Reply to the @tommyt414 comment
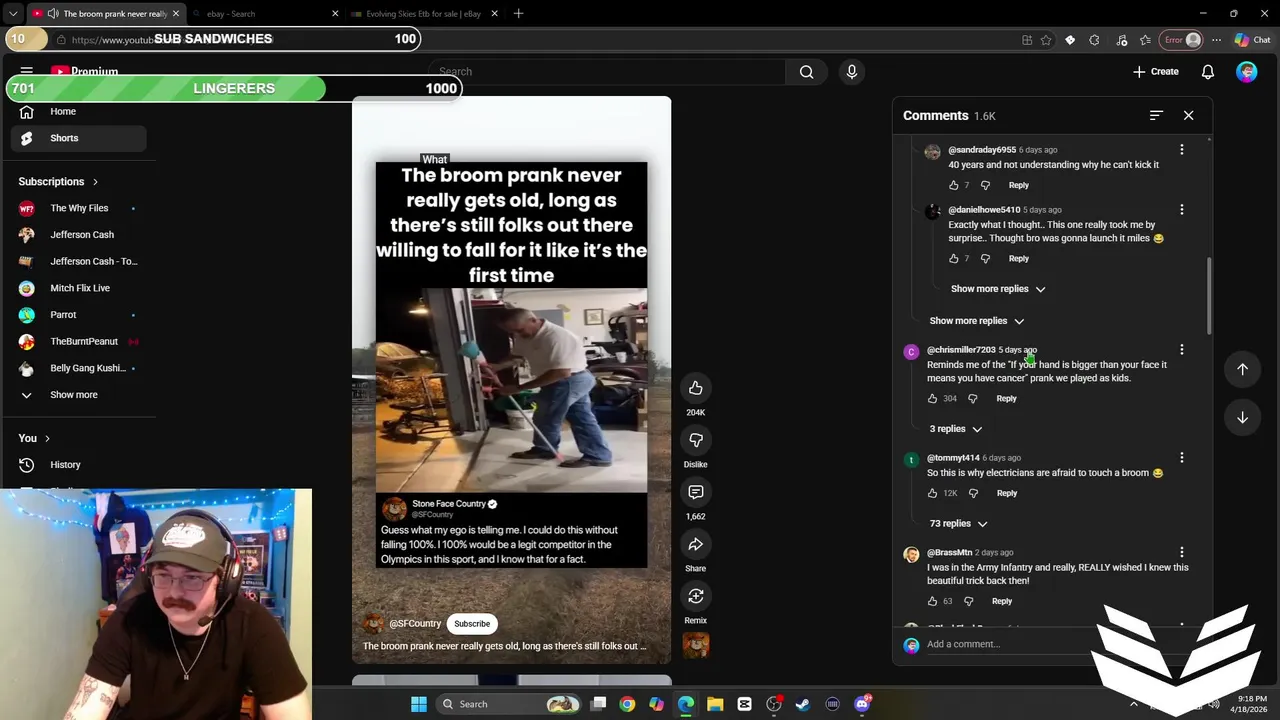 point(1007,493)
